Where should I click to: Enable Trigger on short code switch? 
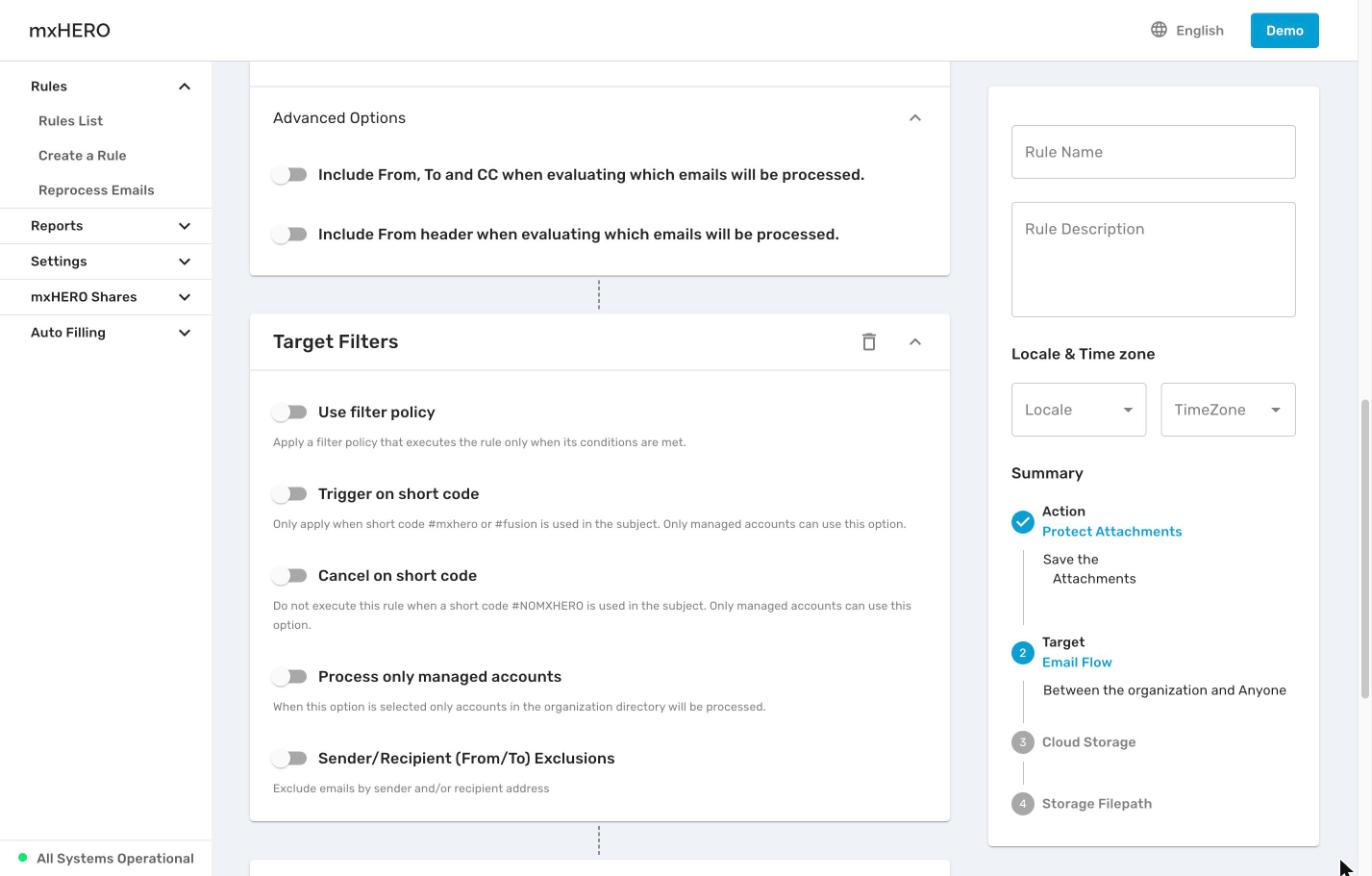tap(290, 494)
